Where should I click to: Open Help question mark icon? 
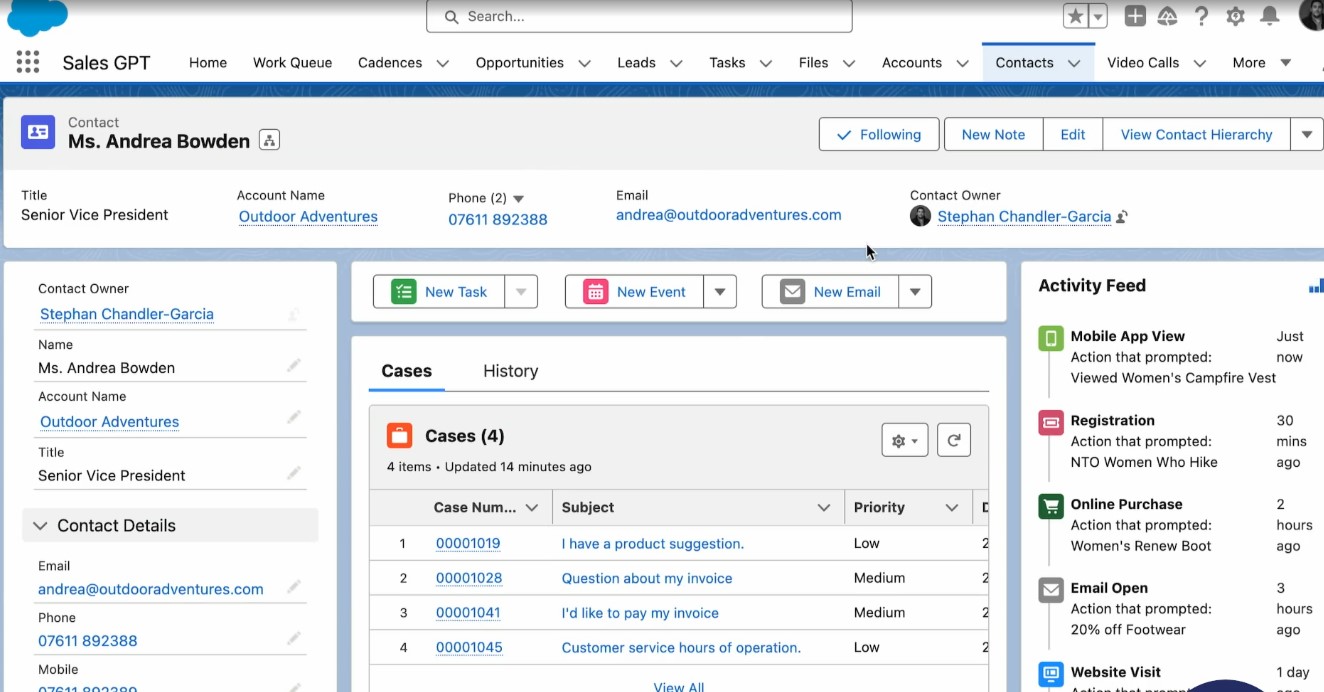(1202, 16)
